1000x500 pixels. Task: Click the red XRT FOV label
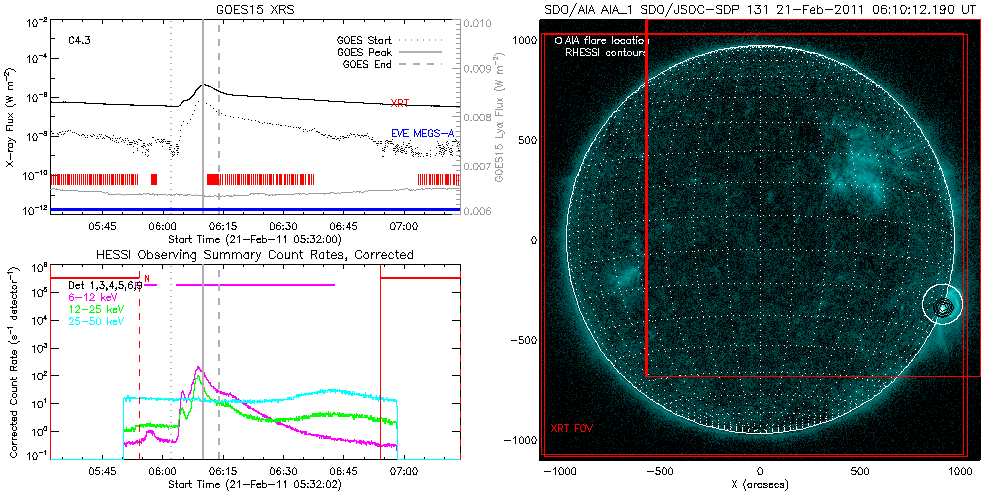569,428
